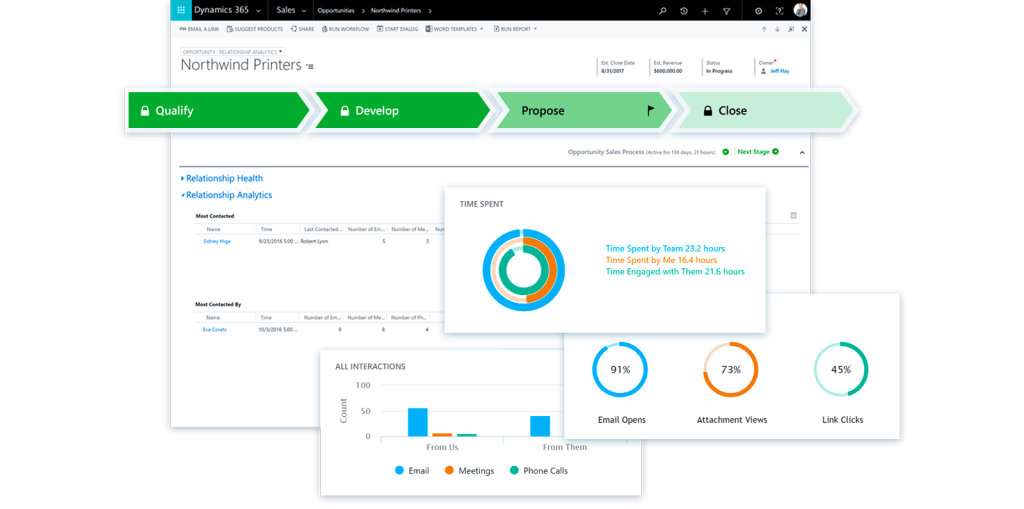Click Status field In Progress

click(x=719, y=71)
